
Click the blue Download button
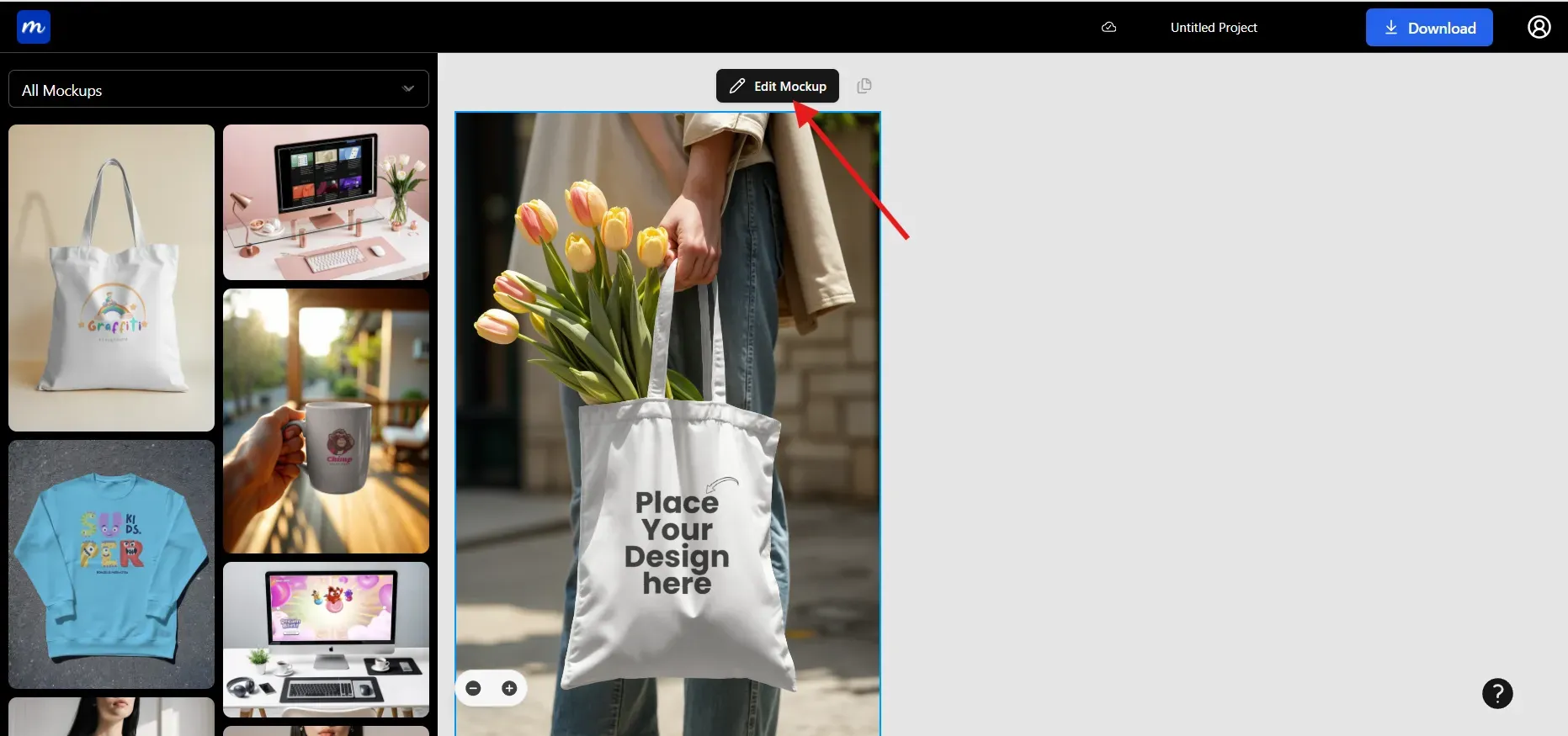click(1429, 27)
